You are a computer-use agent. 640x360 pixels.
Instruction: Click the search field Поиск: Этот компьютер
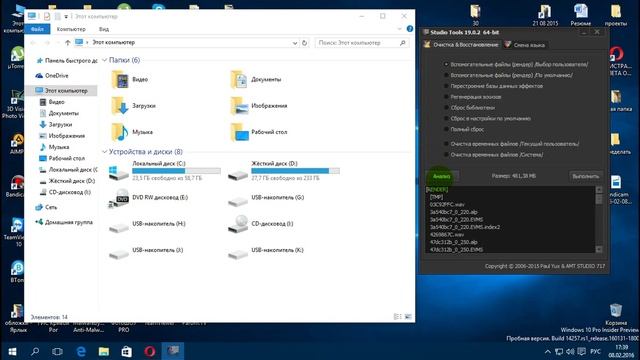pyautogui.click(x=361, y=42)
